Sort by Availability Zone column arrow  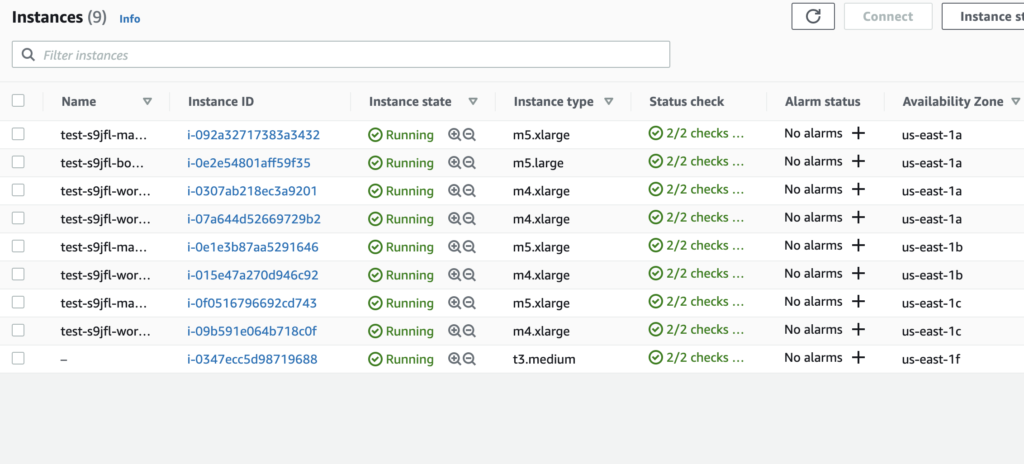coord(1015,102)
